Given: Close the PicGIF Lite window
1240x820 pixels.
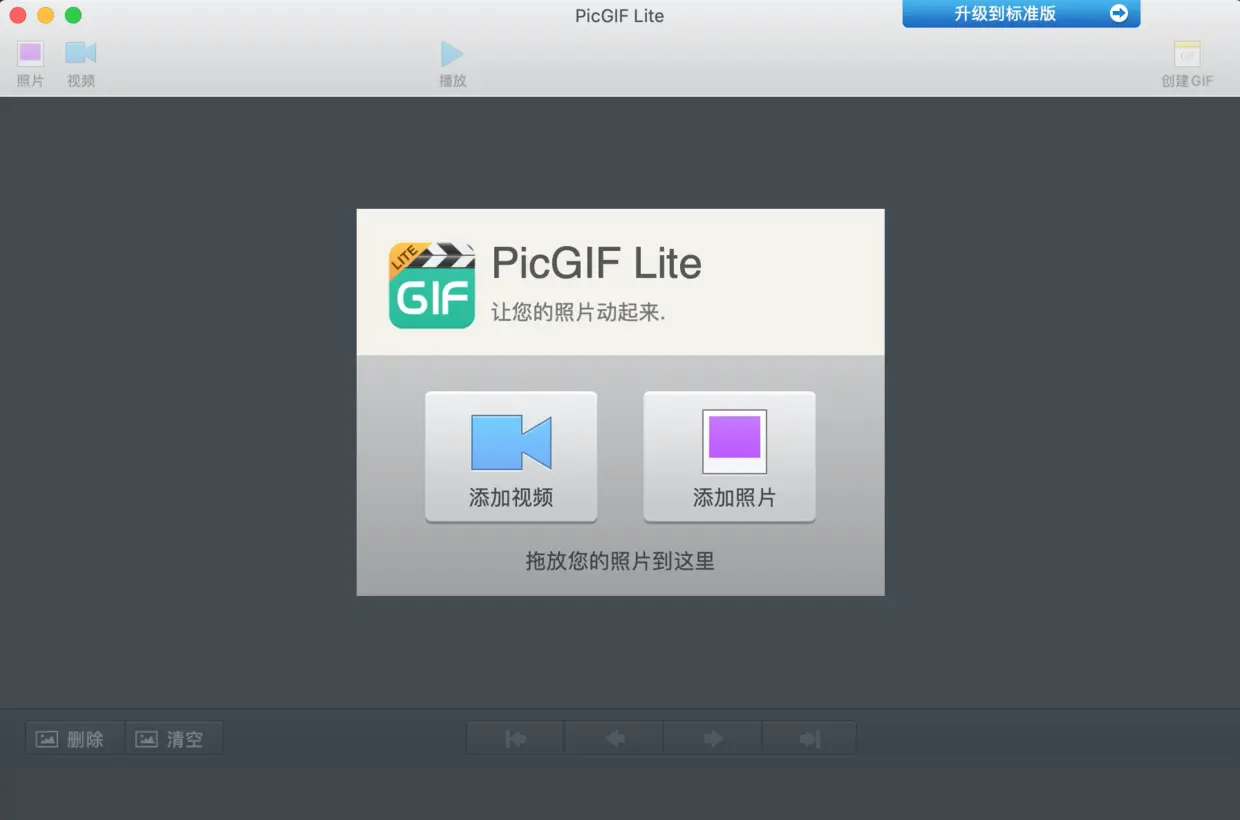Looking at the screenshot, I should click(18, 15).
